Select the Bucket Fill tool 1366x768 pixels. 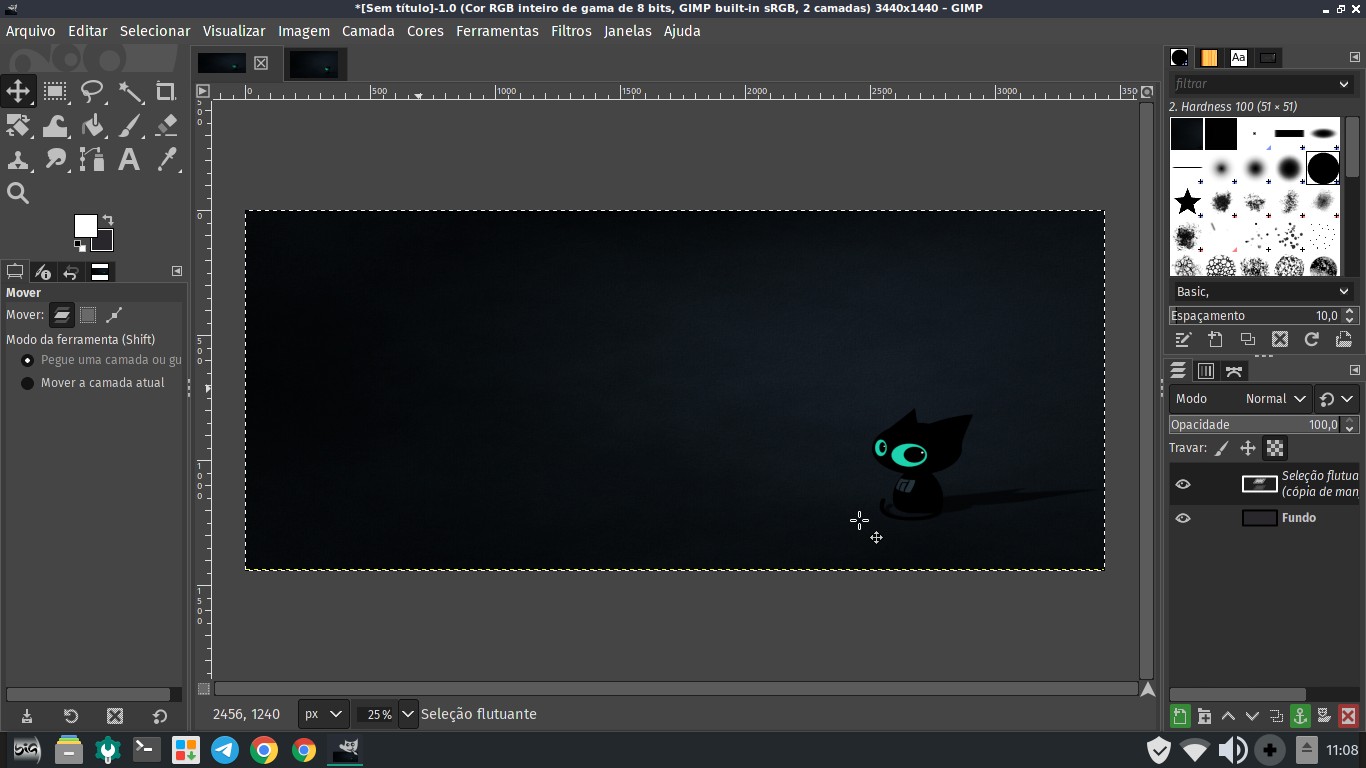(92, 126)
